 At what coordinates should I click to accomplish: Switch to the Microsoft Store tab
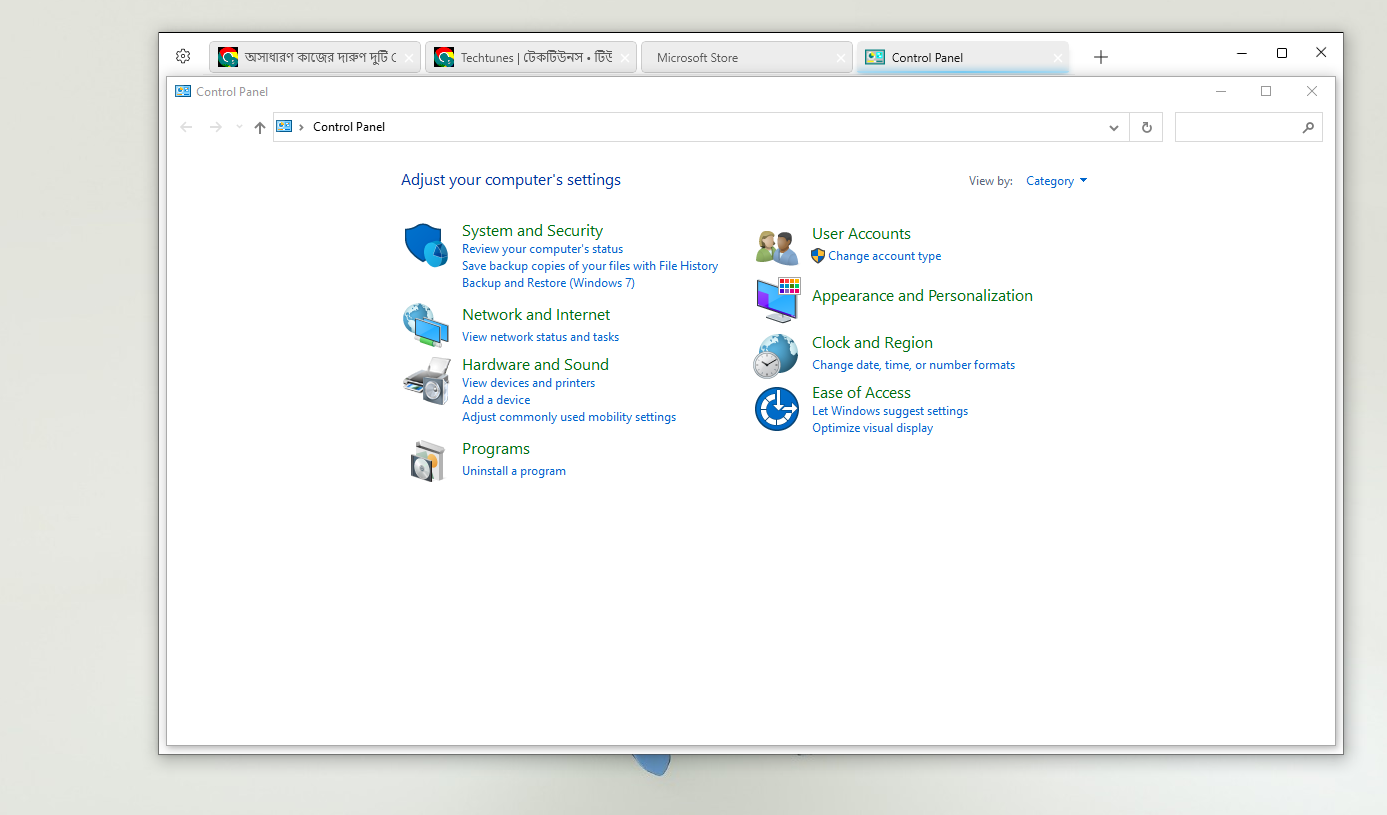747,57
